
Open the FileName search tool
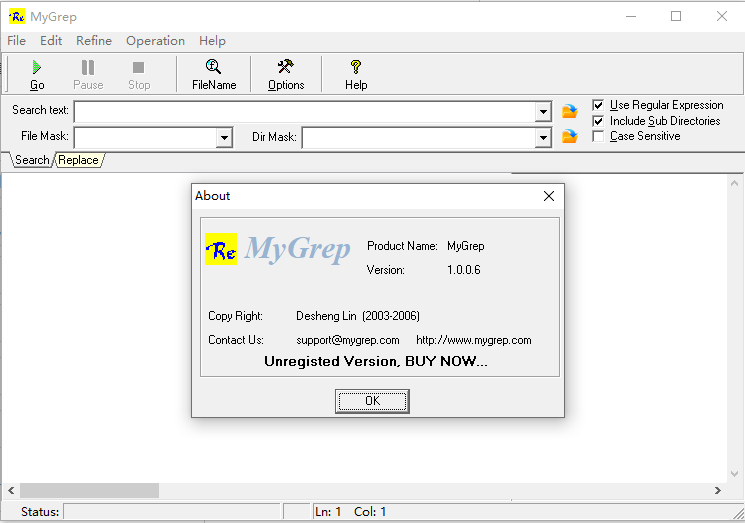click(x=214, y=75)
